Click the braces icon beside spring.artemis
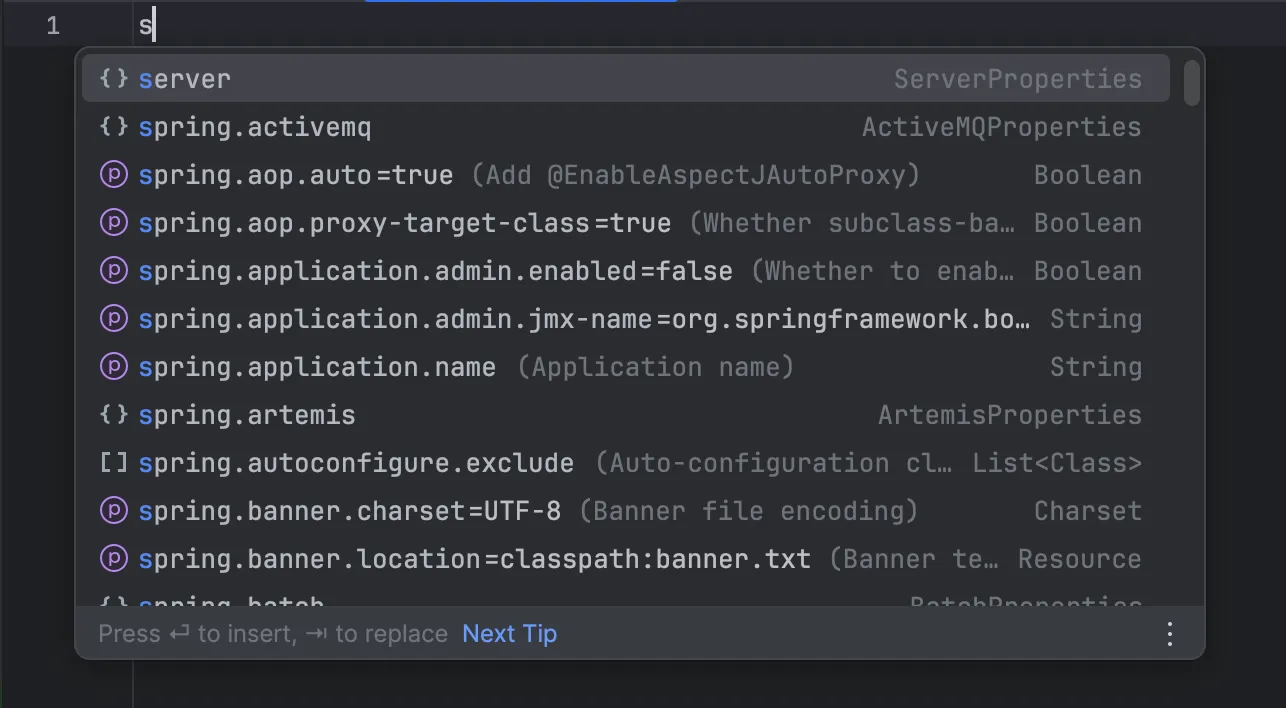Image resolution: width=1286 pixels, height=708 pixels. pos(114,414)
